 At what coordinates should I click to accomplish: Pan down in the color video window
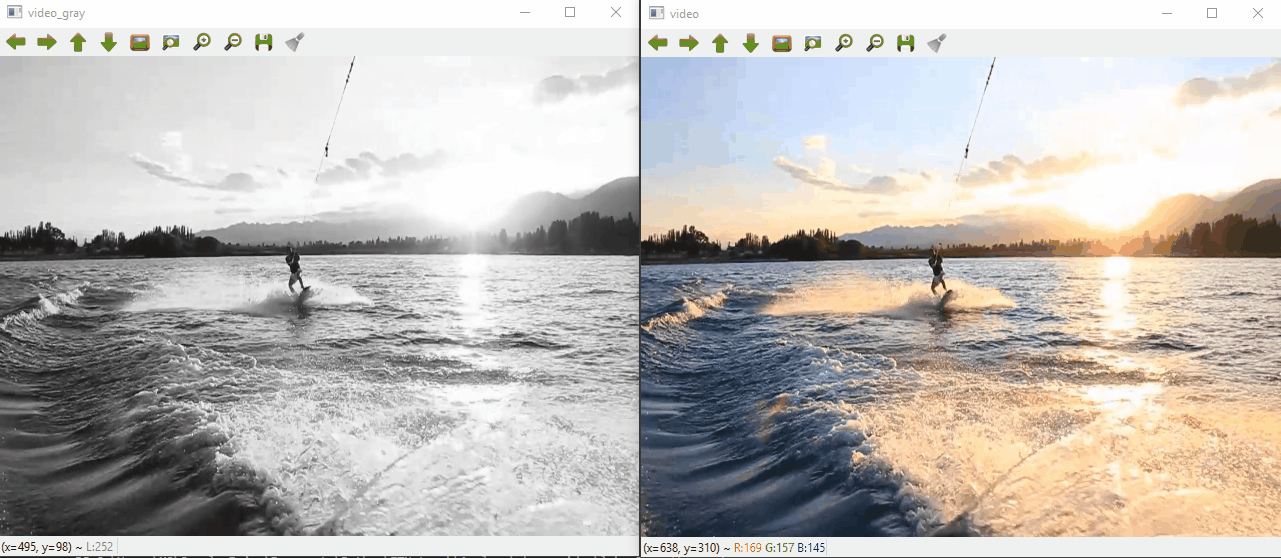coord(751,42)
